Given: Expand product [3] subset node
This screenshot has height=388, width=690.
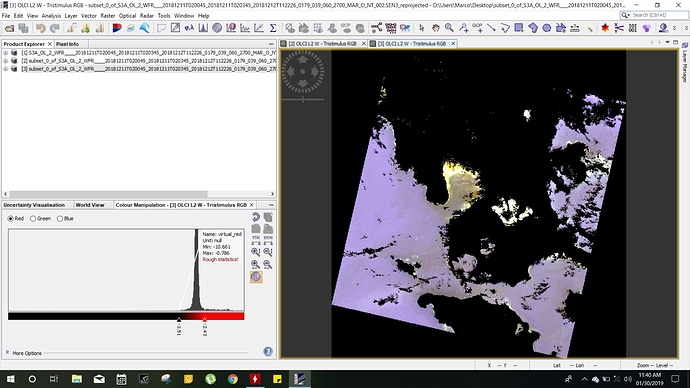Looking at the screenshot, I should pos(6,69).
